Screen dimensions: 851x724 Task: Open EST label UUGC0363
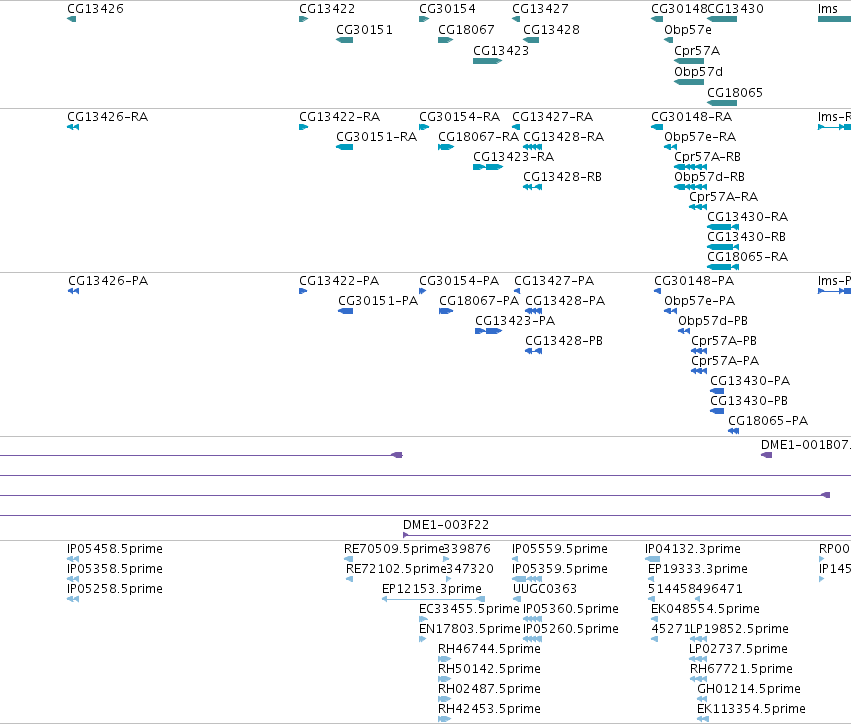[545, 589]
